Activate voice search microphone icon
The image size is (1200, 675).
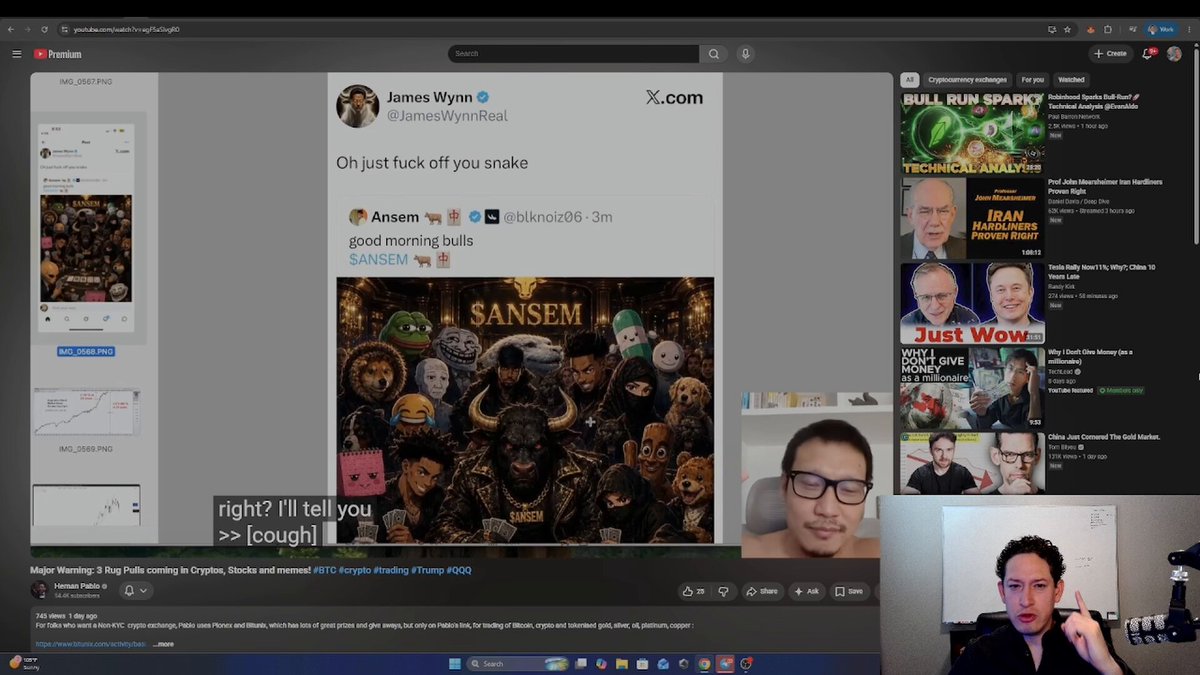pos(745,54)
